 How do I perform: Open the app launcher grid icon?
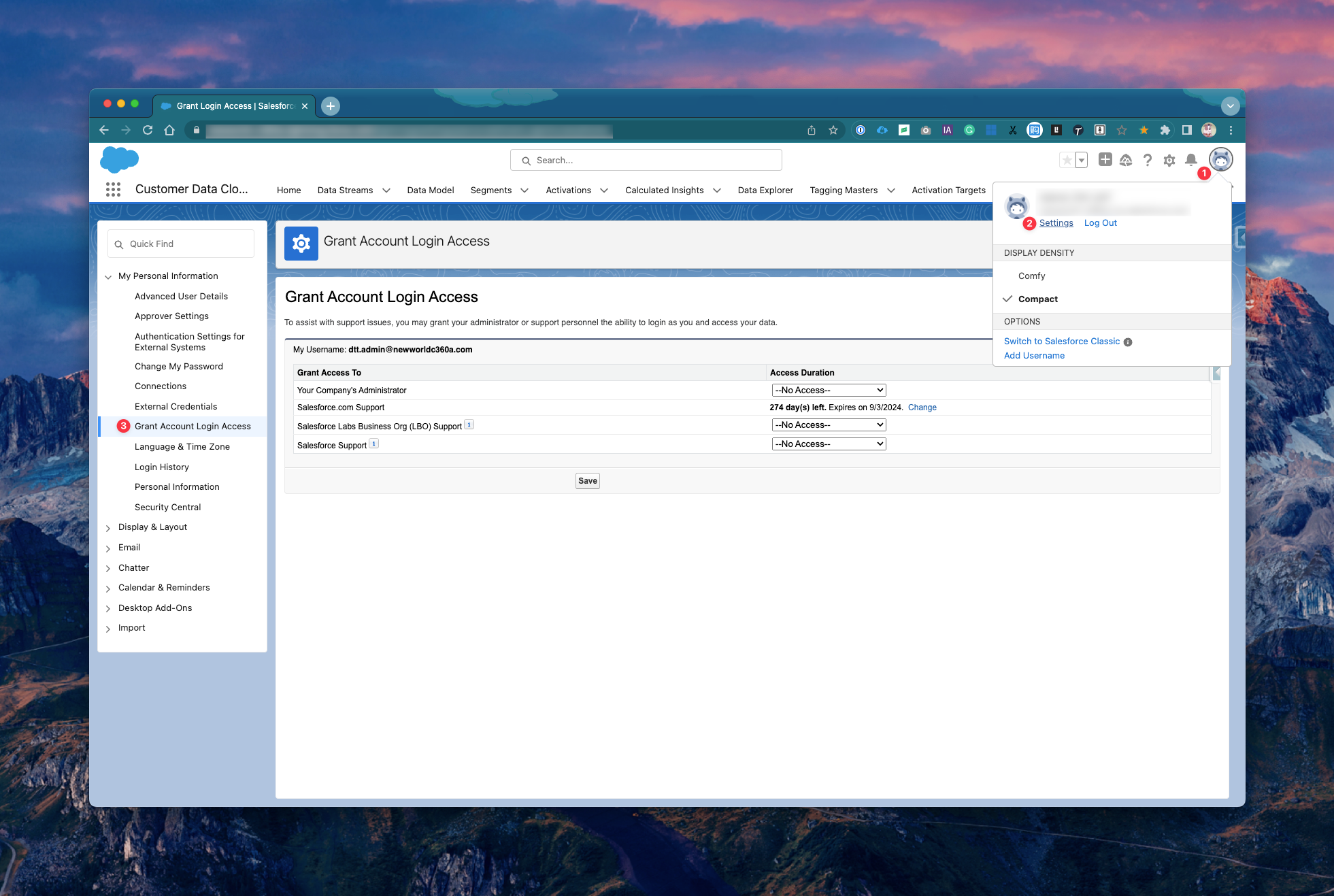tap(113, 188)
